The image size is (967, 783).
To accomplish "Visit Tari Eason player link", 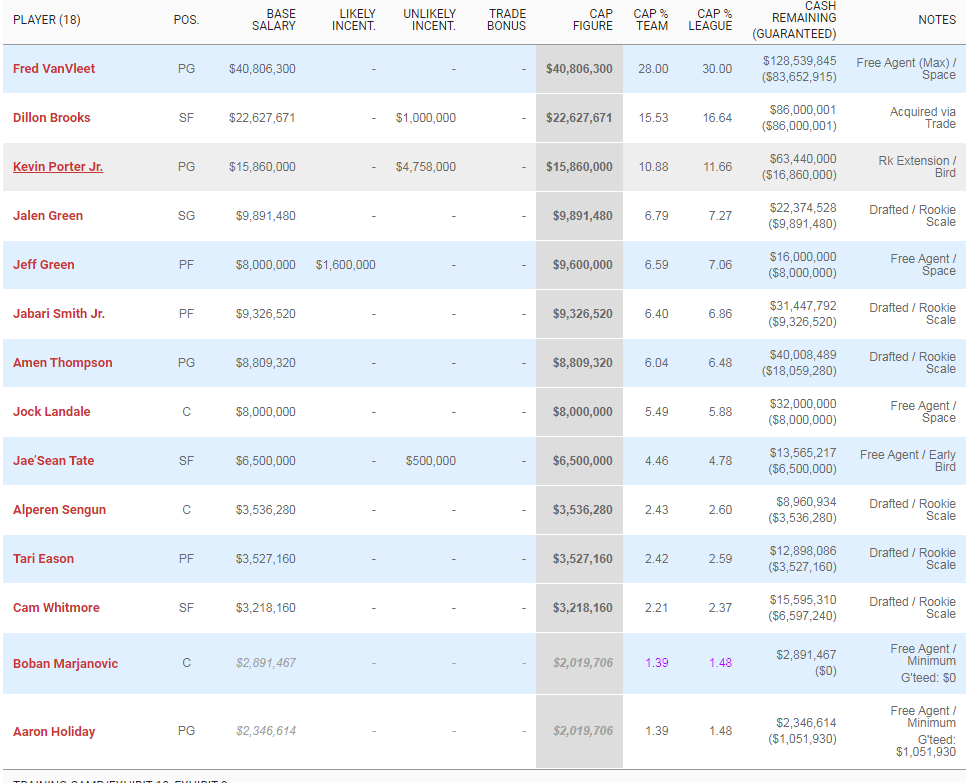I will coord(43,559).
